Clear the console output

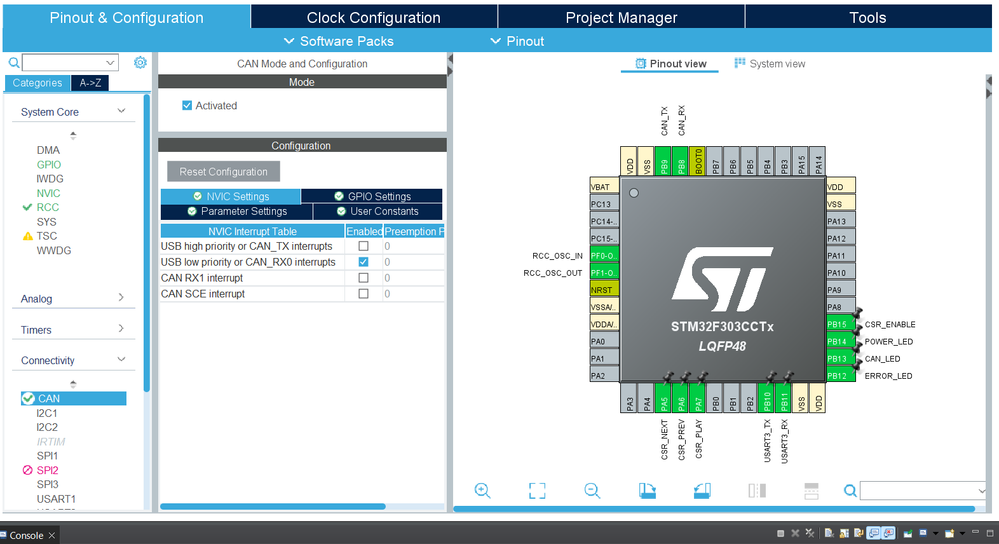coord(829,533)
